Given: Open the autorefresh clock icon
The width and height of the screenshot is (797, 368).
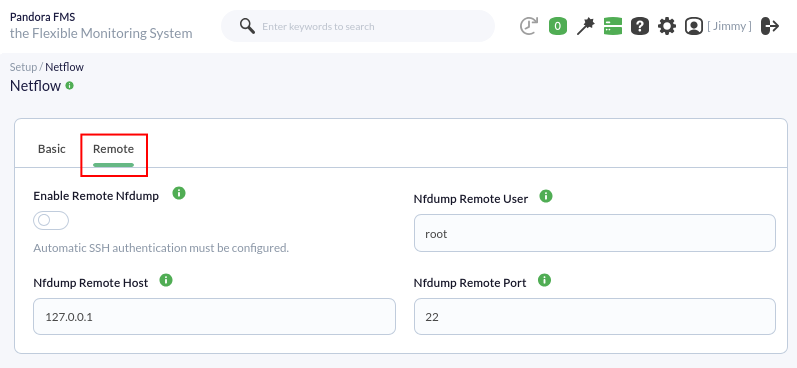Looking at the screenshot, I should point(529,26).
